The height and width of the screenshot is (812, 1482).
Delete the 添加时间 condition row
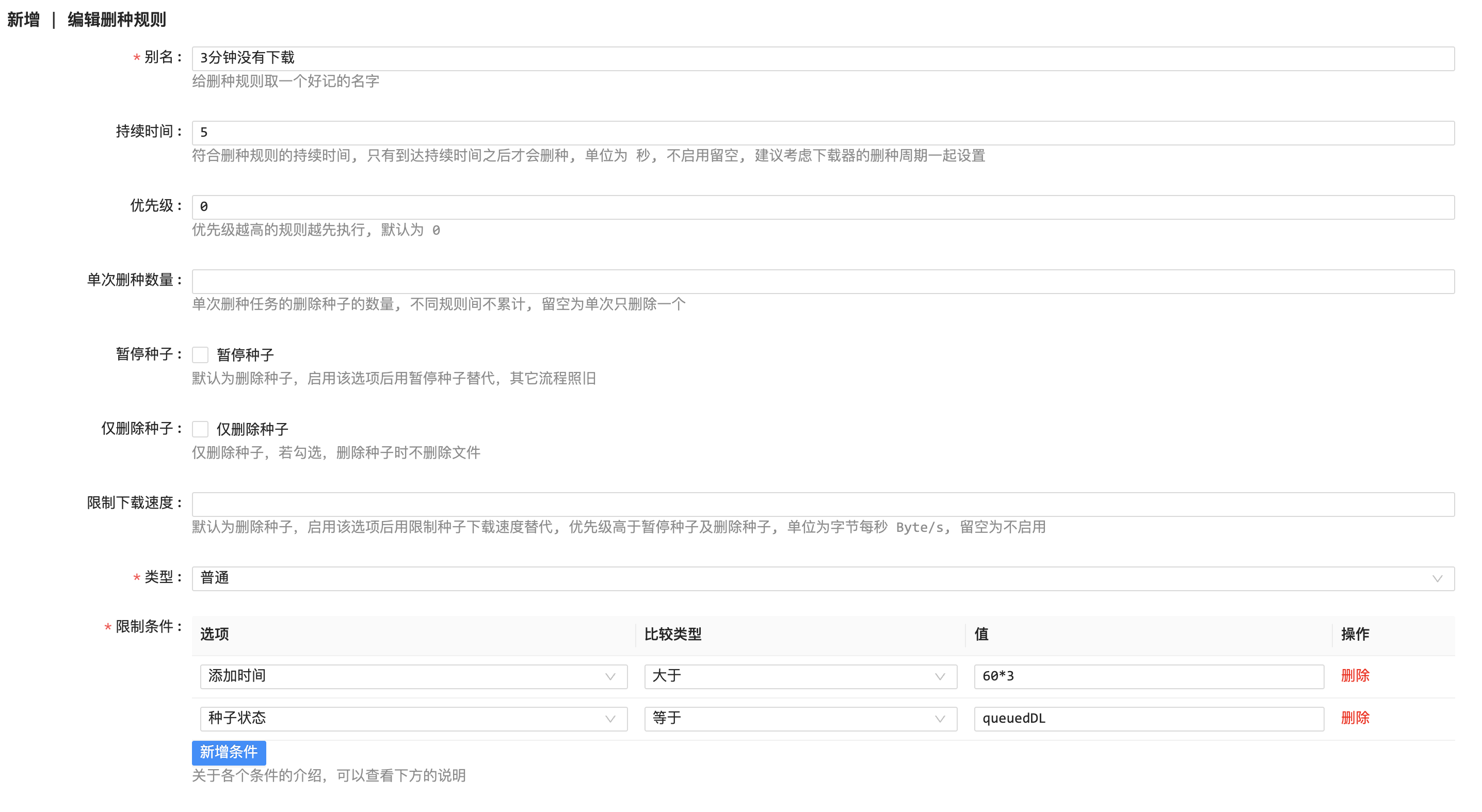pyautogui.click(x=1355, y=676)
